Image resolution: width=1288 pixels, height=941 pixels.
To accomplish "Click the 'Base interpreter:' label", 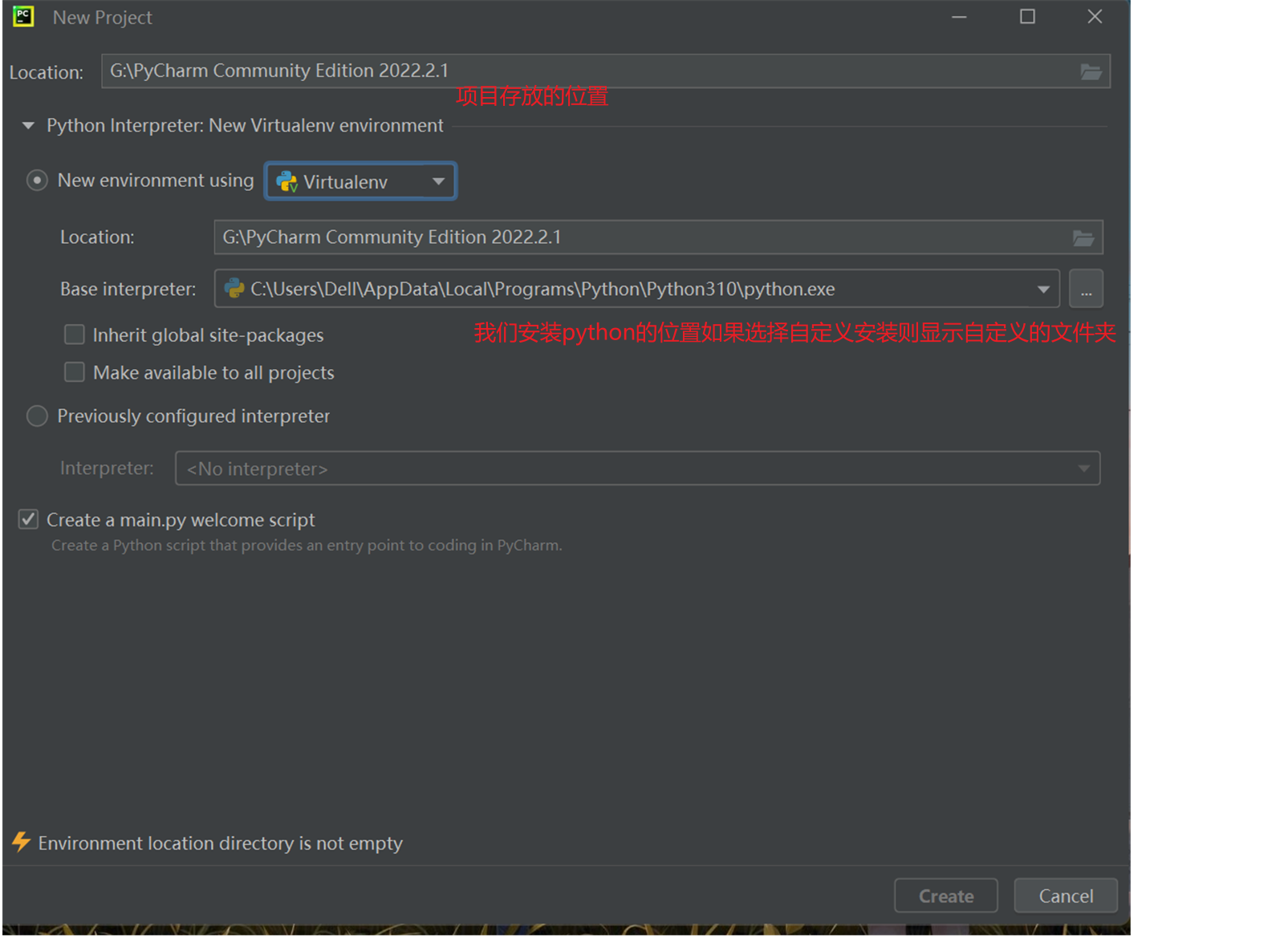I will point(128,289).
